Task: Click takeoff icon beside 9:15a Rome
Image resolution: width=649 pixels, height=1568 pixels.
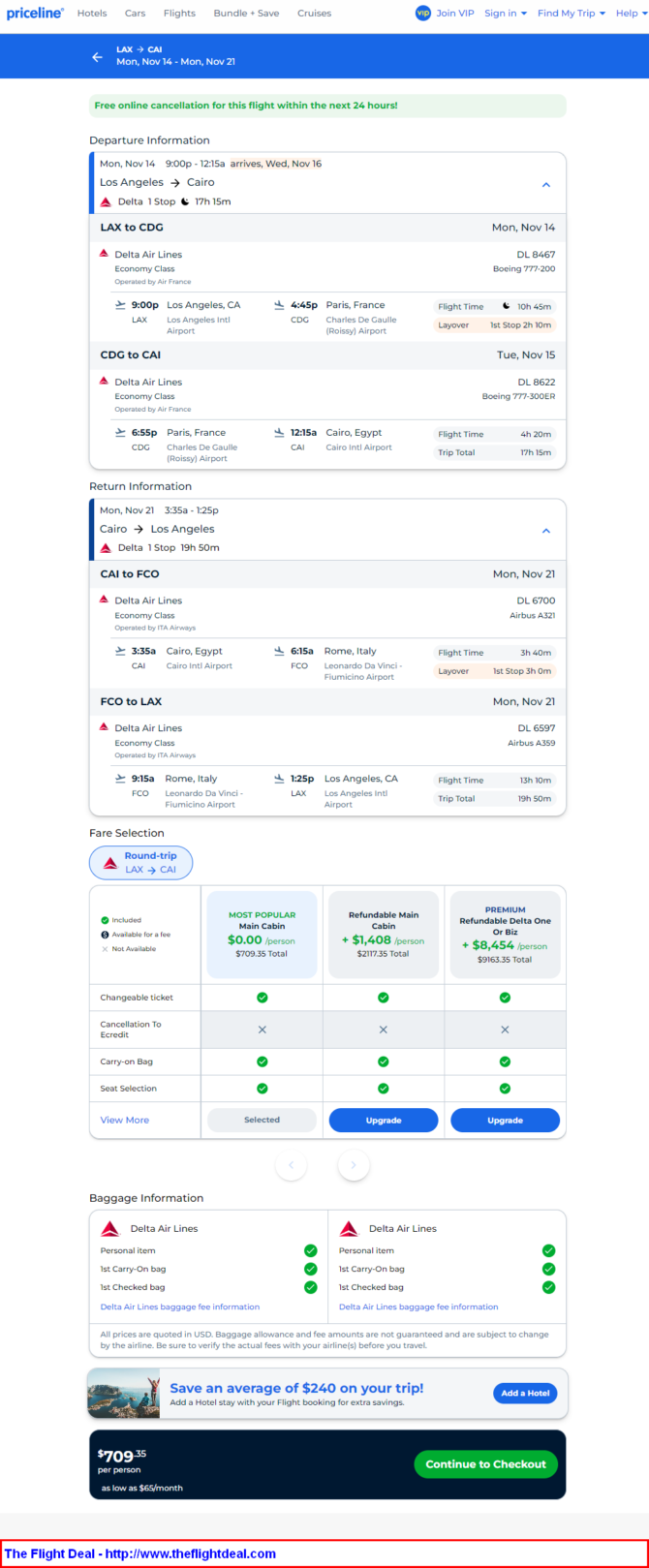Action: (x=120, y=778)
